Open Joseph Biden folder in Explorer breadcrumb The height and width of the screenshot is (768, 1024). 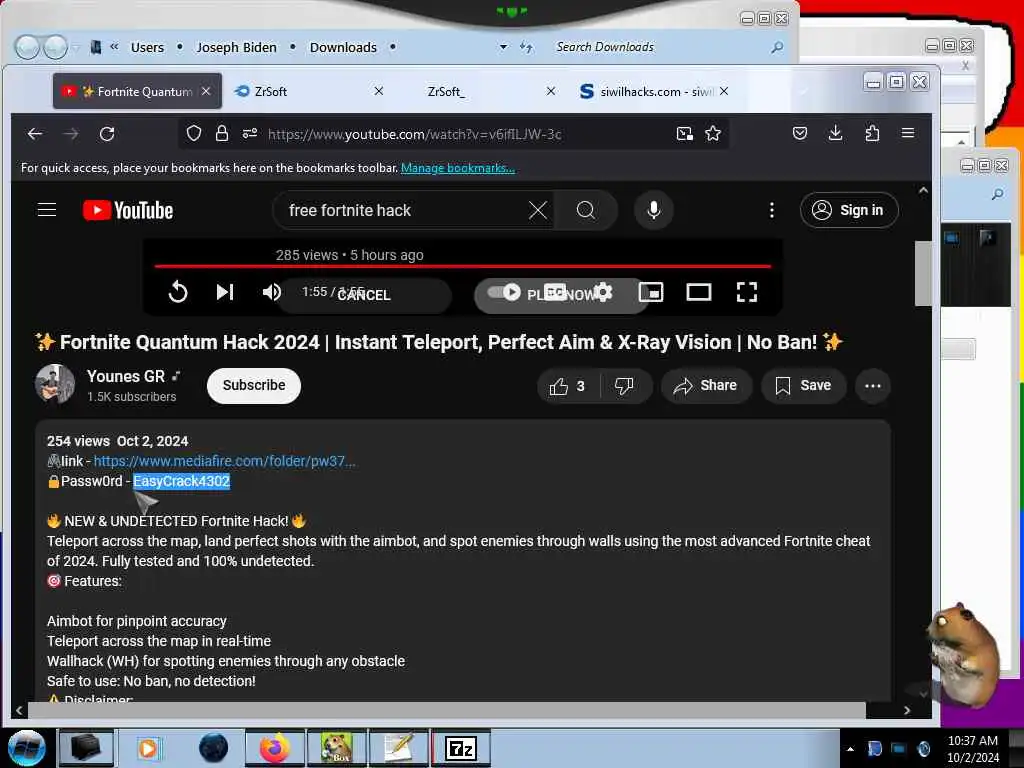(x=236, y=47)
